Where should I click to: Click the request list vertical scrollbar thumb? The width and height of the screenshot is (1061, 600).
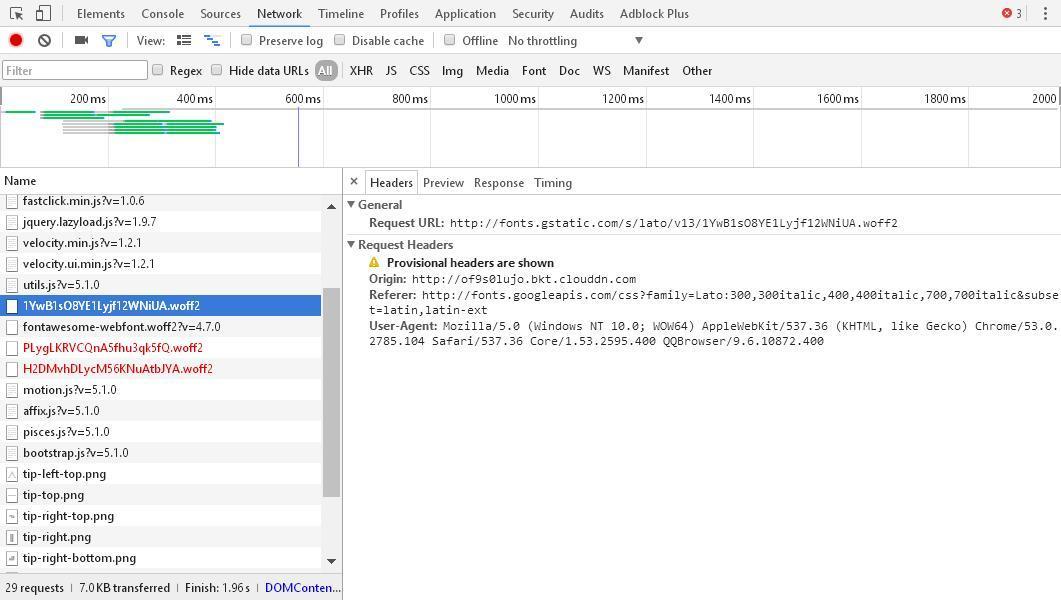point(331,392)
